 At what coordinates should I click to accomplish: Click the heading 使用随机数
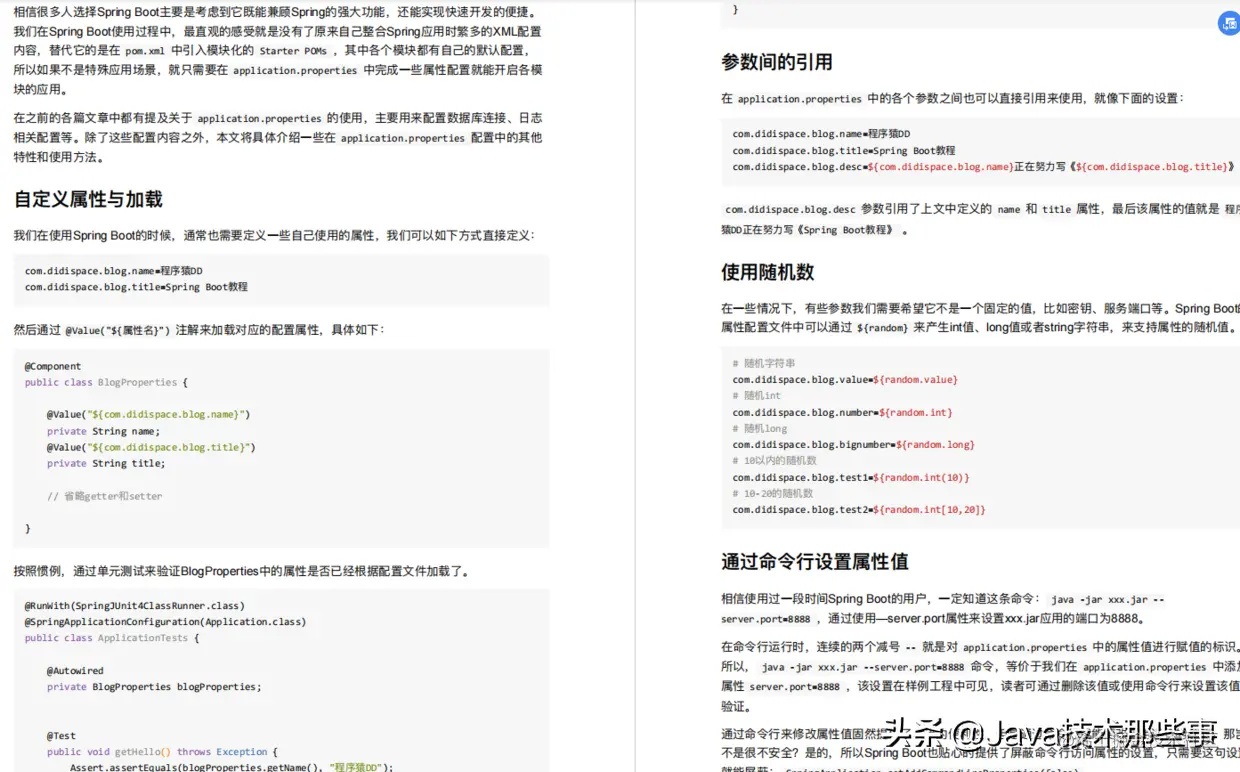pyautogui.click(x=768, y=272)
